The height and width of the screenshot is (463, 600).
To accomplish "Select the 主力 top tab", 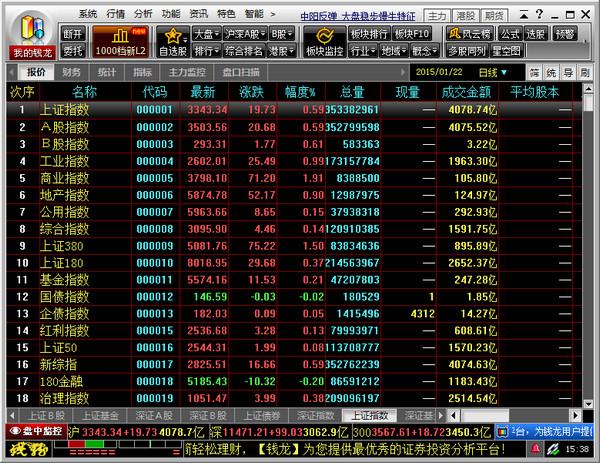I will (437, 16).
